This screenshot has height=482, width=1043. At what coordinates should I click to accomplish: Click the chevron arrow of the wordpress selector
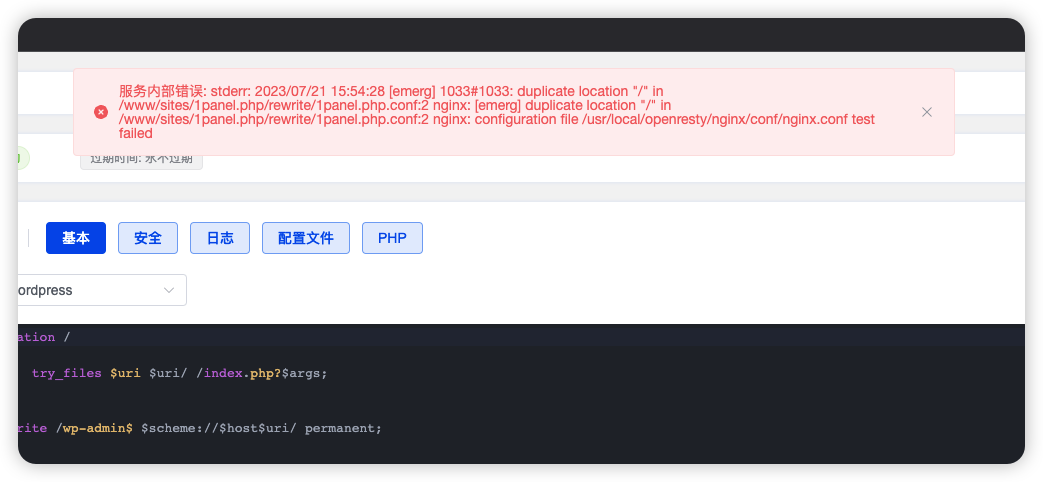pyautogui.click(x=169, y=290)
